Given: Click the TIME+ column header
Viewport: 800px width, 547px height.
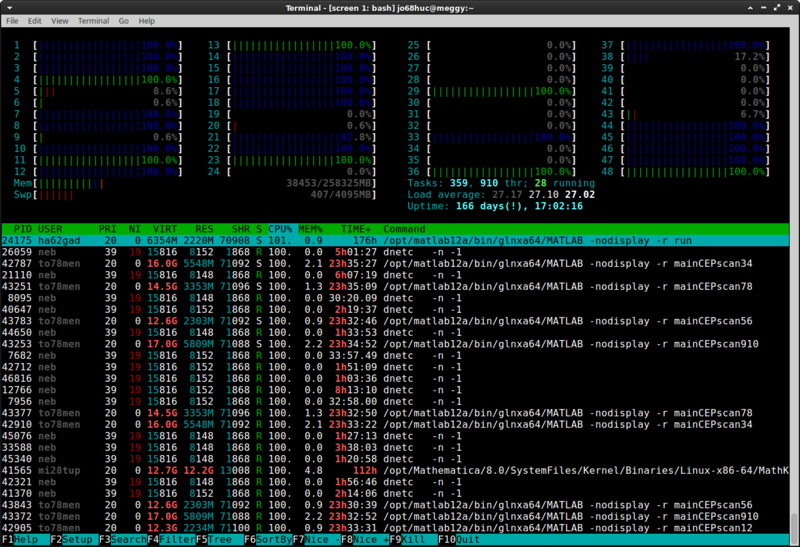Looking at the screenshot, I should pos(356,229).
